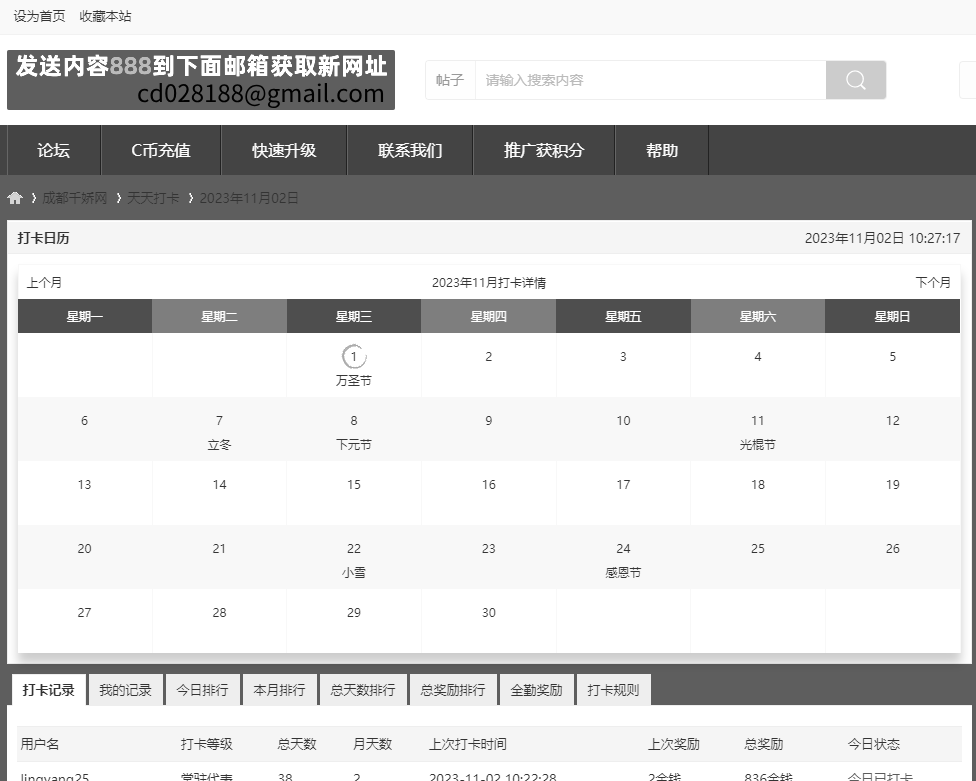This screenshot has height=781, width=976.
Task: Click 设为首页 at the top left
Action: 39,16
